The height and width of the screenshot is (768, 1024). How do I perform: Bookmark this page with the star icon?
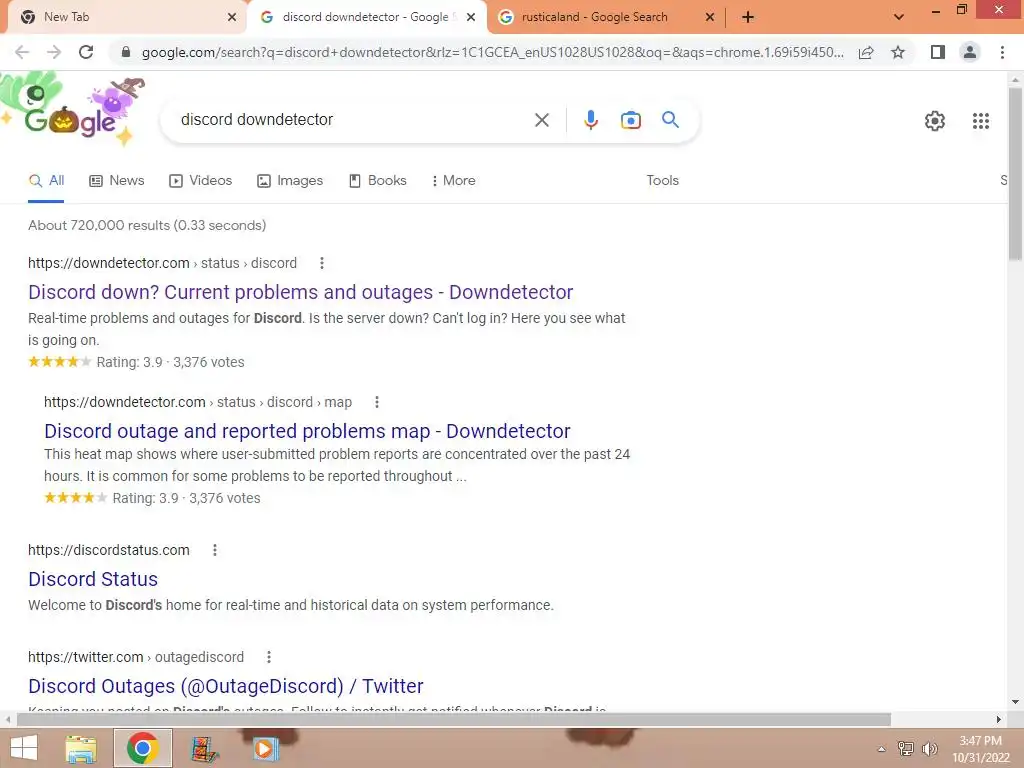point(898,52)
